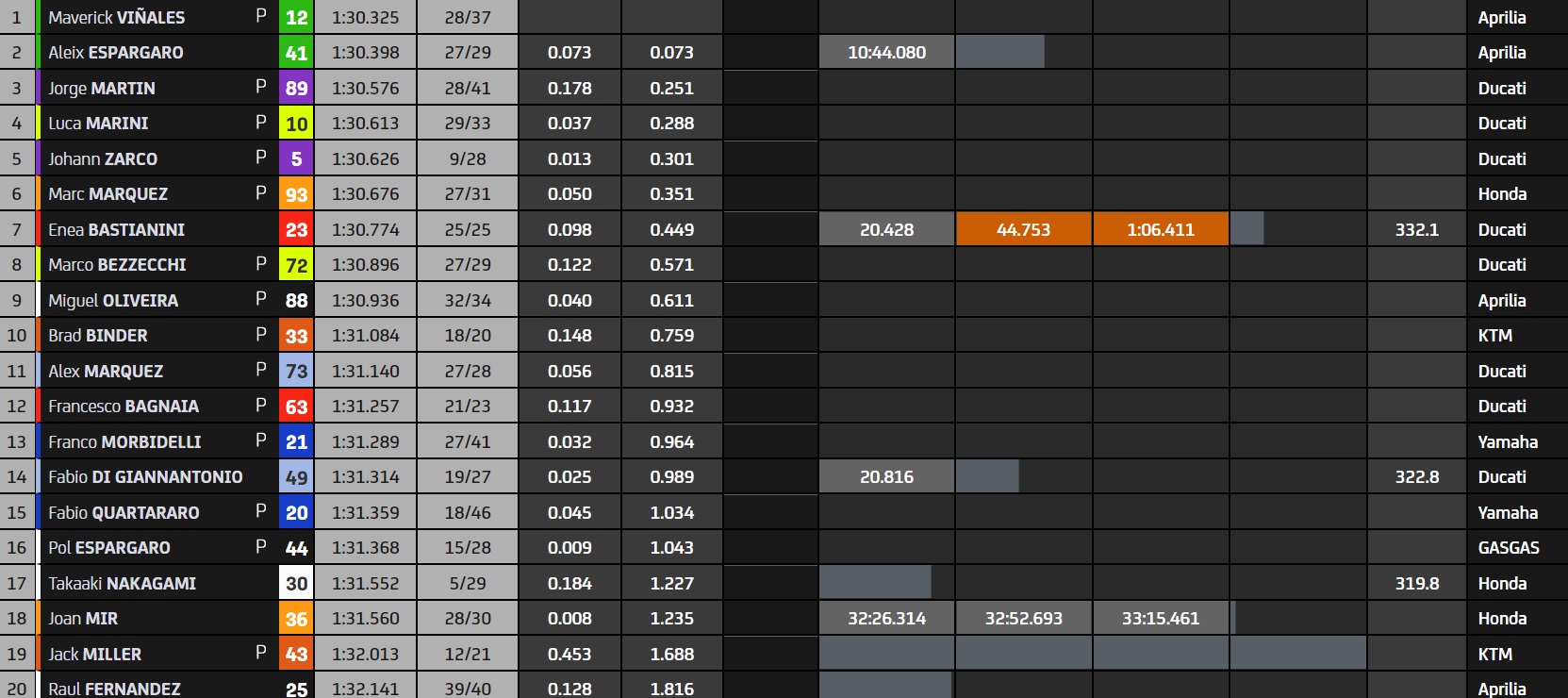Image resolution: width=1568 pixels, height=698 pixels.
Task: Click the pit indicator P beside Jack MILLER
Action: tap(261, 654)
